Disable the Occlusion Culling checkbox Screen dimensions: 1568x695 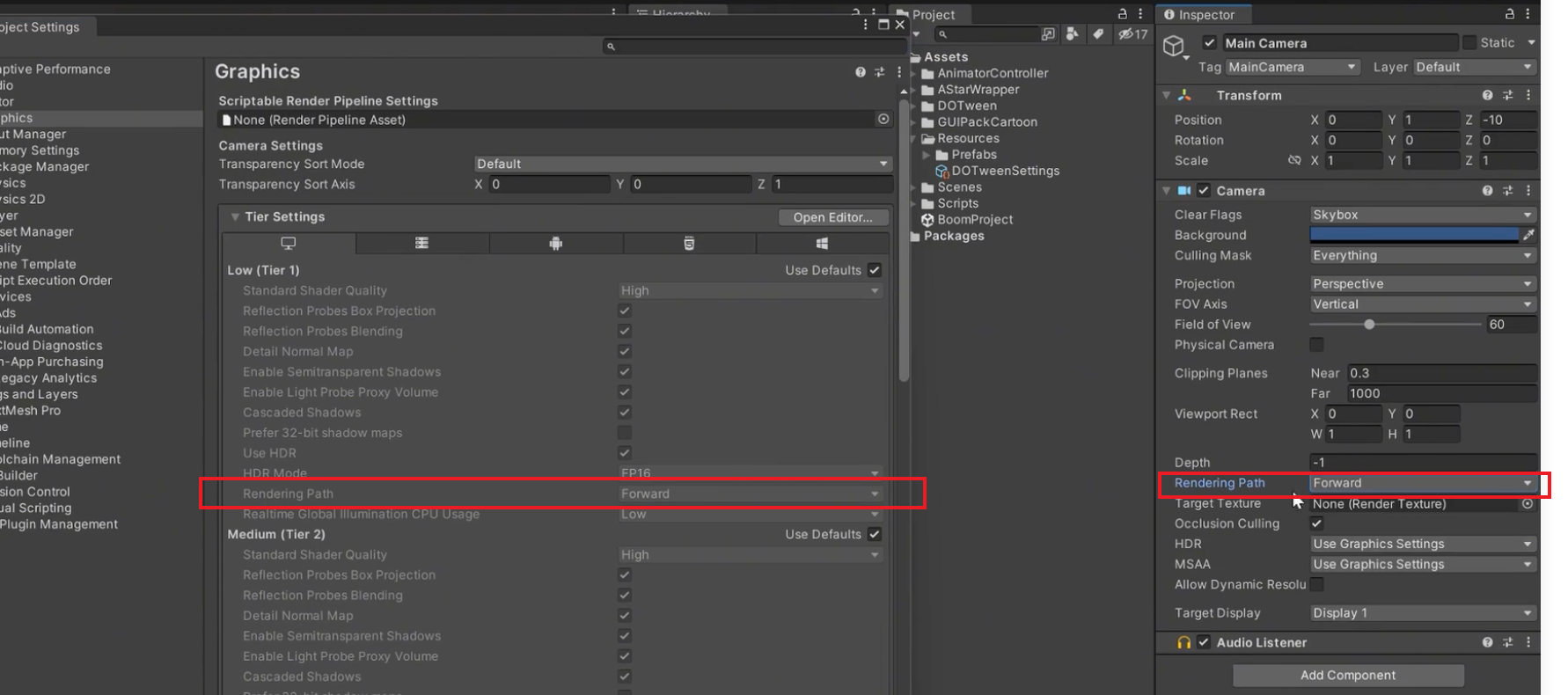1317,523
